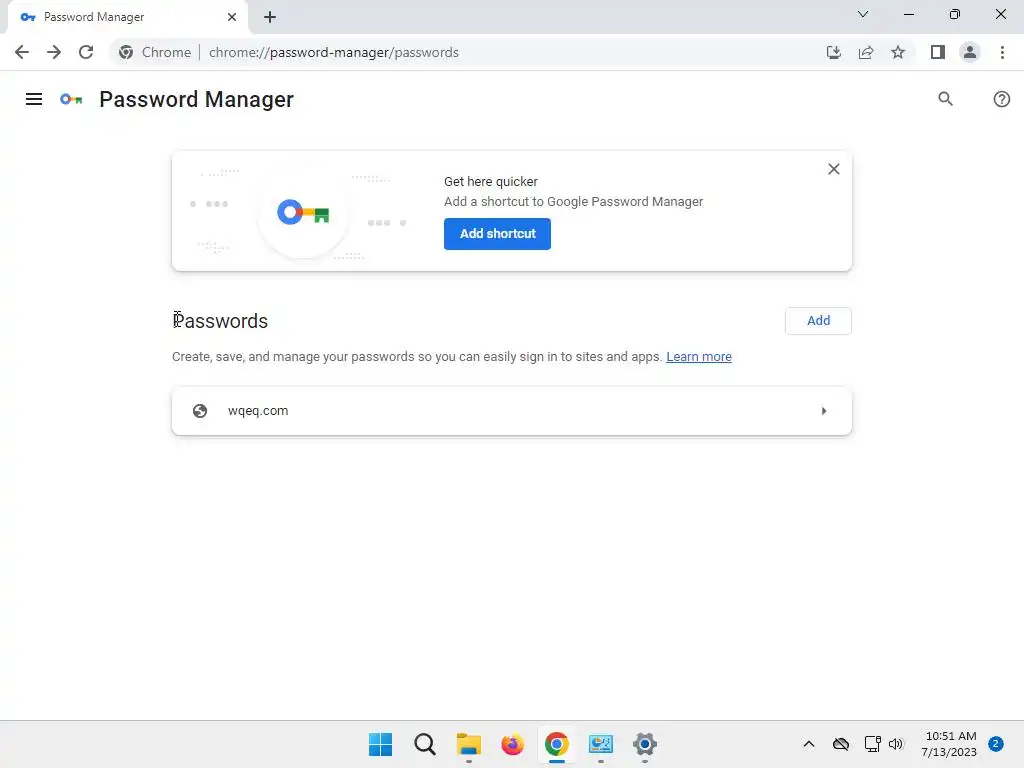1024x768 pixels.
Task: Click the Chrome taskbar icon
Action: pyautogui.click(x=556, y=744)
